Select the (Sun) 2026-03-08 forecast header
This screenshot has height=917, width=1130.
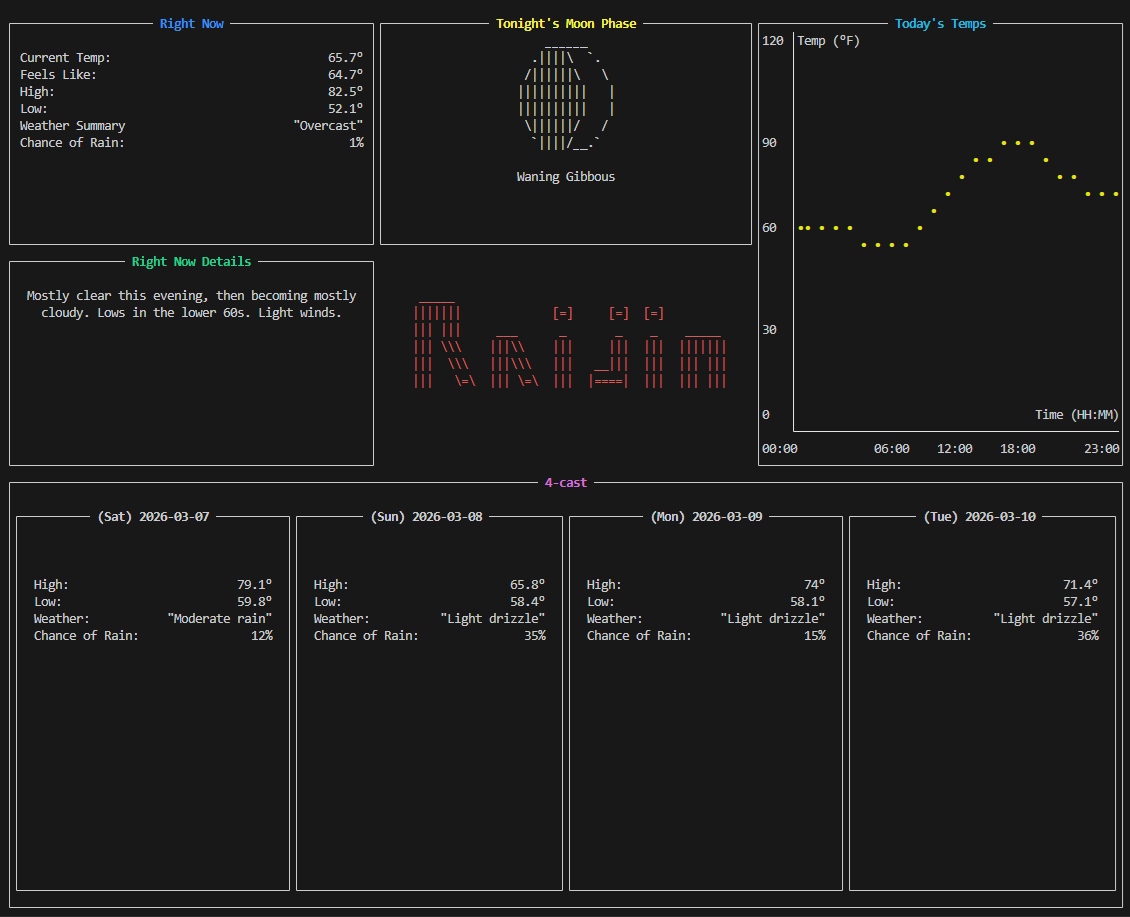click(426, 517)
